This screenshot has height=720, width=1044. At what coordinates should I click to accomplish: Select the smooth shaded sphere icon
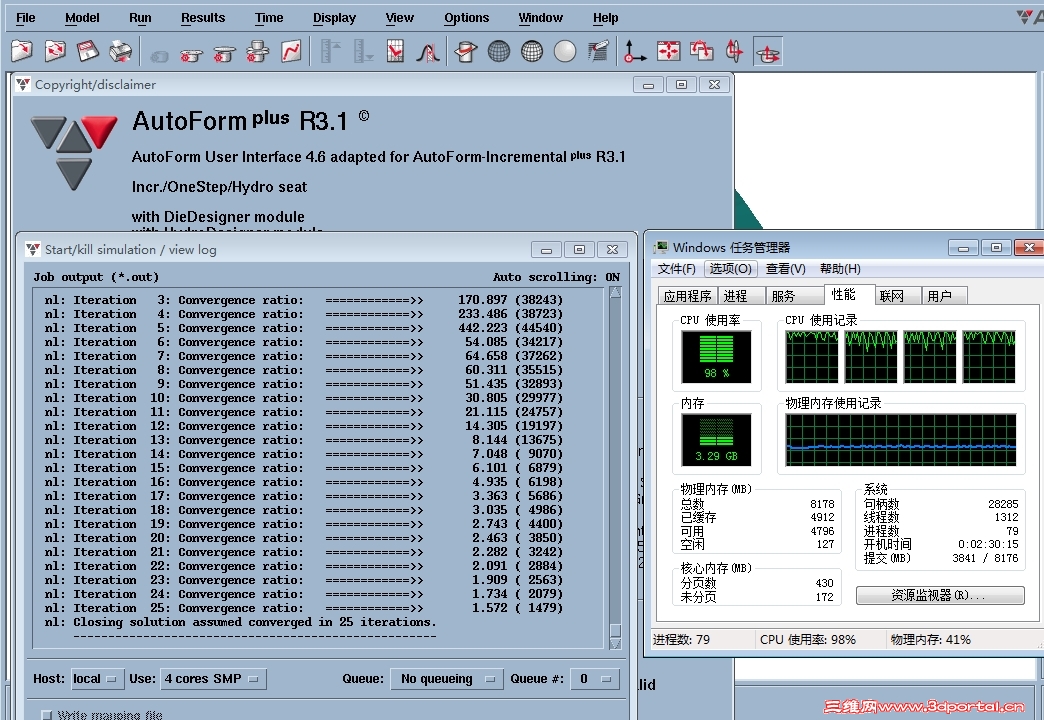(x=565, y=51)
